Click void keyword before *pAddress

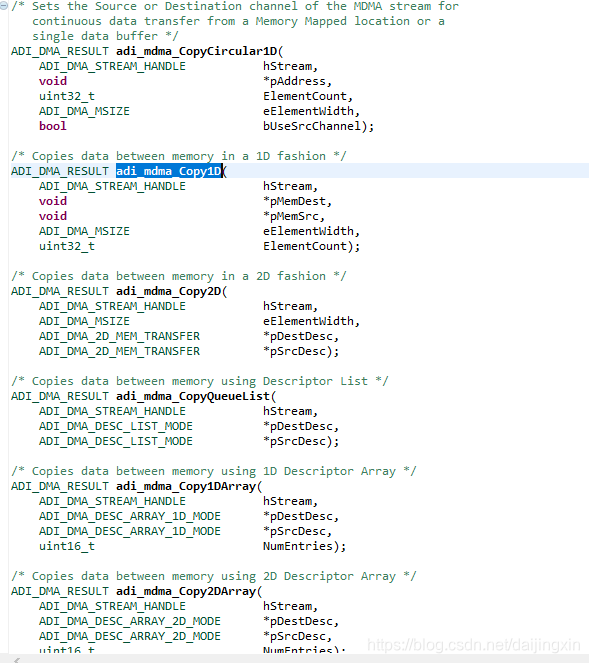[53, 81]
